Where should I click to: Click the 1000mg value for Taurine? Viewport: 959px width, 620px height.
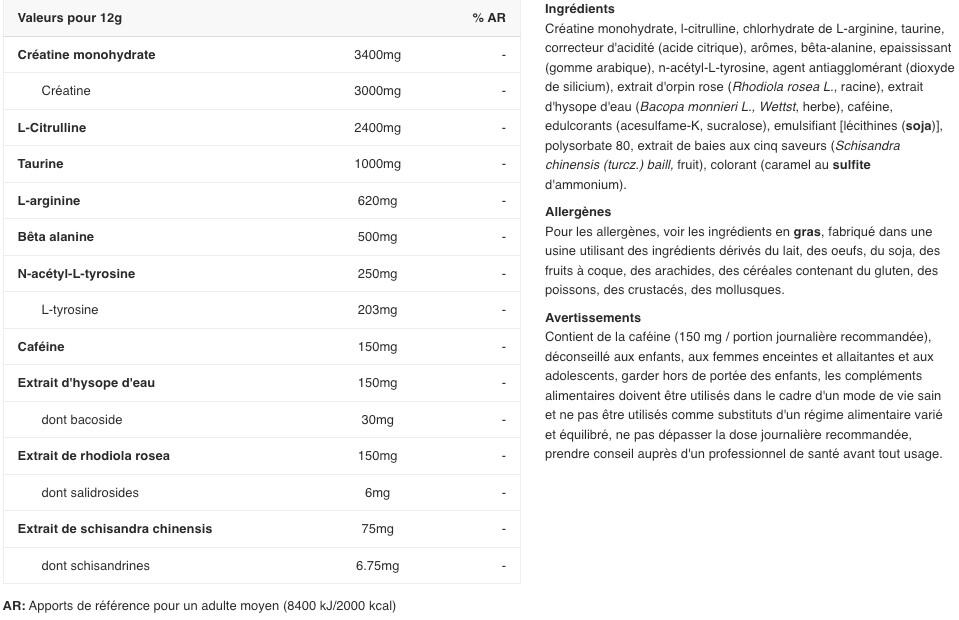click(377, 164)
